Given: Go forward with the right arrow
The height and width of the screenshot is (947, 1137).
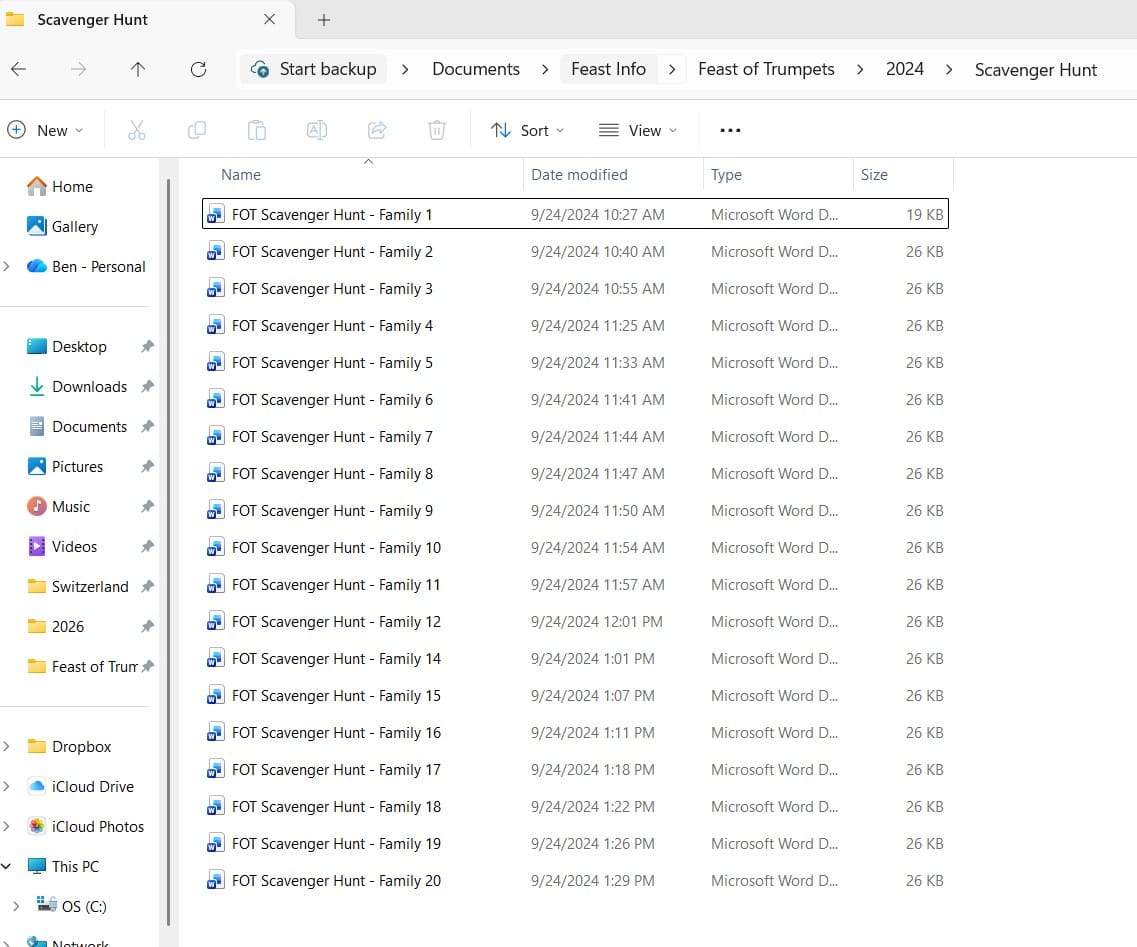Looking at the screenshot, I should [78, 69].
